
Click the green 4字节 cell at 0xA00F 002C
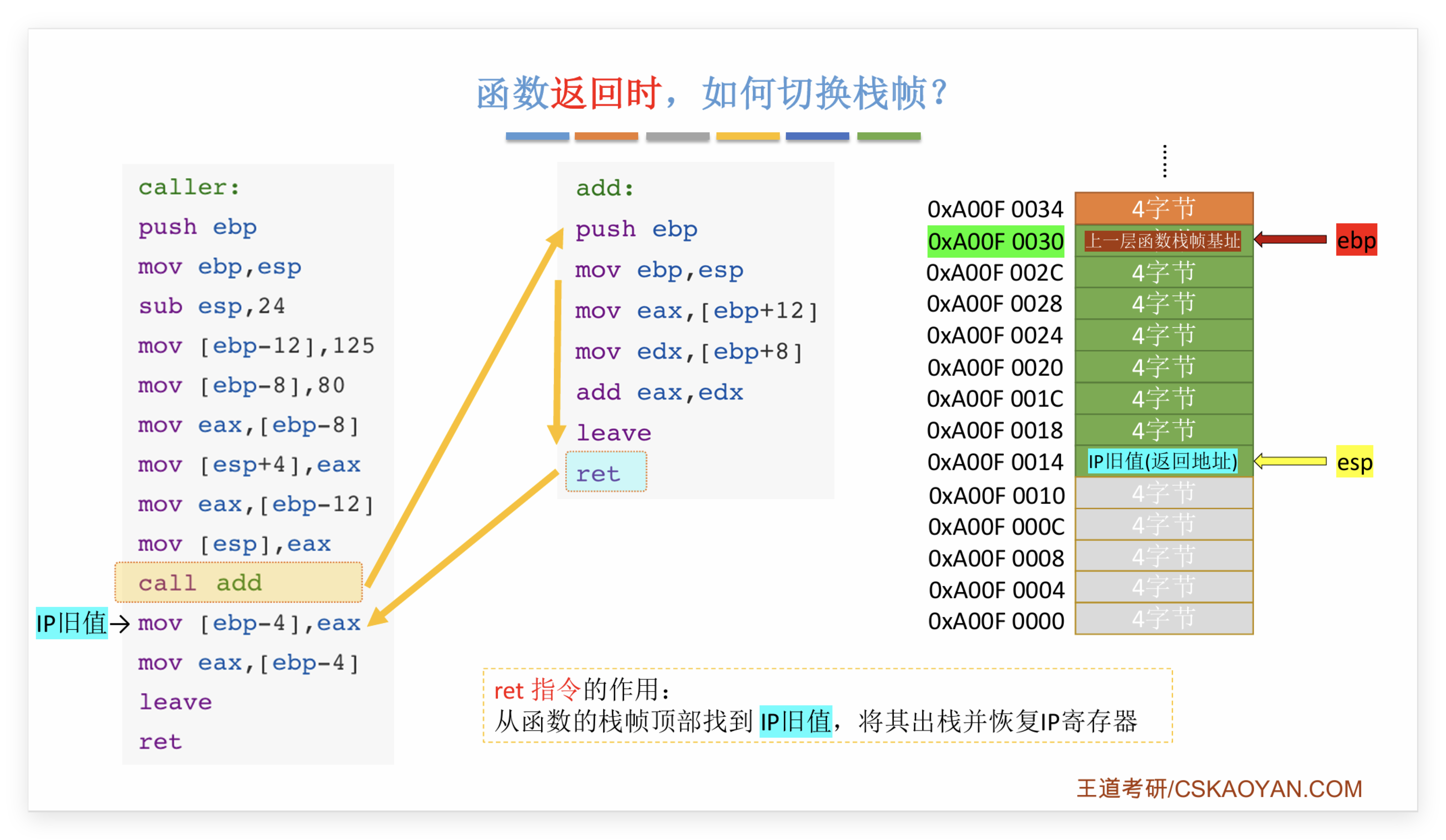point(1164,272)
